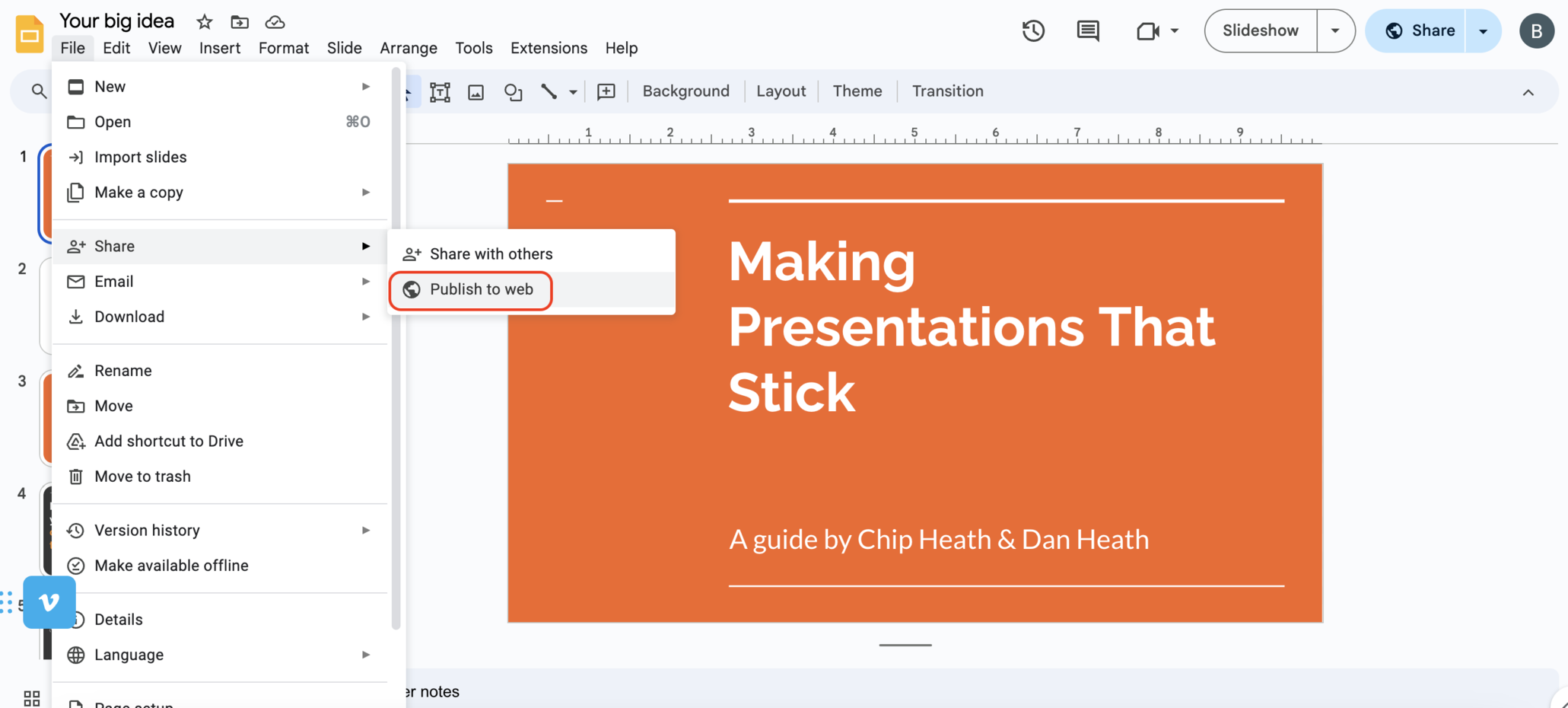
Task: Select Import slides in File menu
Action: 220,157
